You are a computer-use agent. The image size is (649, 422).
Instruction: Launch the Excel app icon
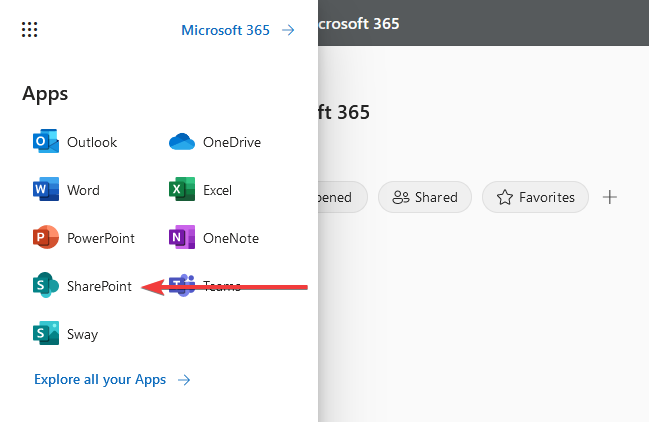click(x=182, y=189)
